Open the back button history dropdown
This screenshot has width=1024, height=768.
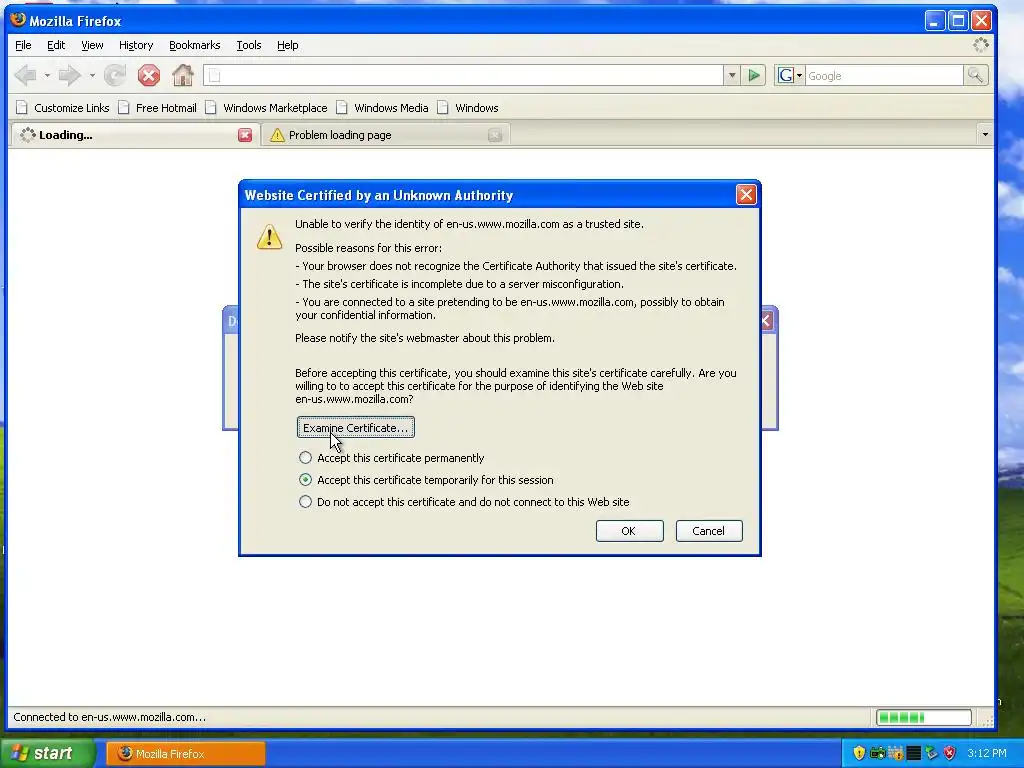[x=47, y=76]
